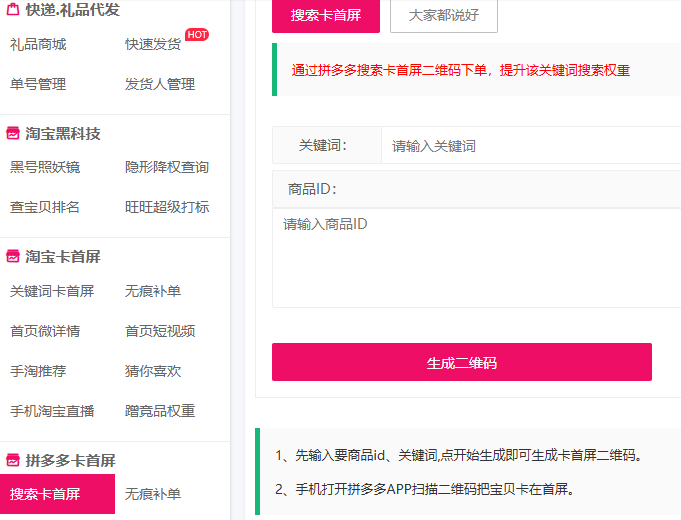Open 礼品商城 in the sidebar
Image resolution: width=681 pixels, height=520 pixels.
tap(38, 44)
